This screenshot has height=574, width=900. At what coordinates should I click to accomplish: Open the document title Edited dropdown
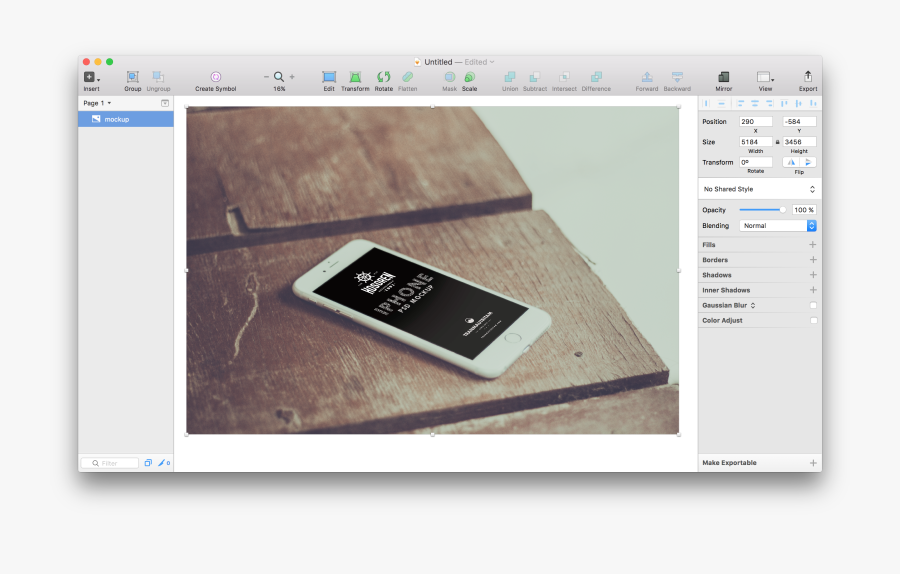coord(479,62)
